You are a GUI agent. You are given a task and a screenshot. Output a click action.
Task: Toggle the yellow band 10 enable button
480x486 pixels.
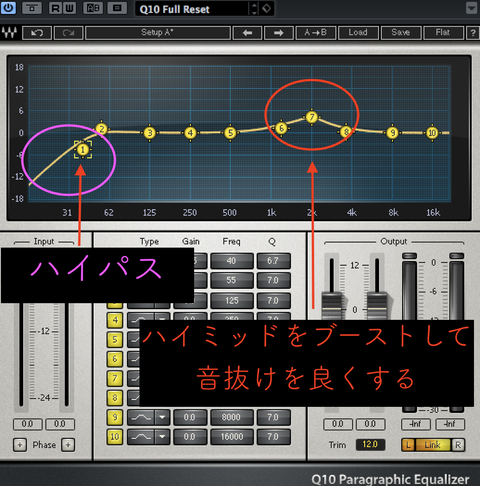point(115,437)
